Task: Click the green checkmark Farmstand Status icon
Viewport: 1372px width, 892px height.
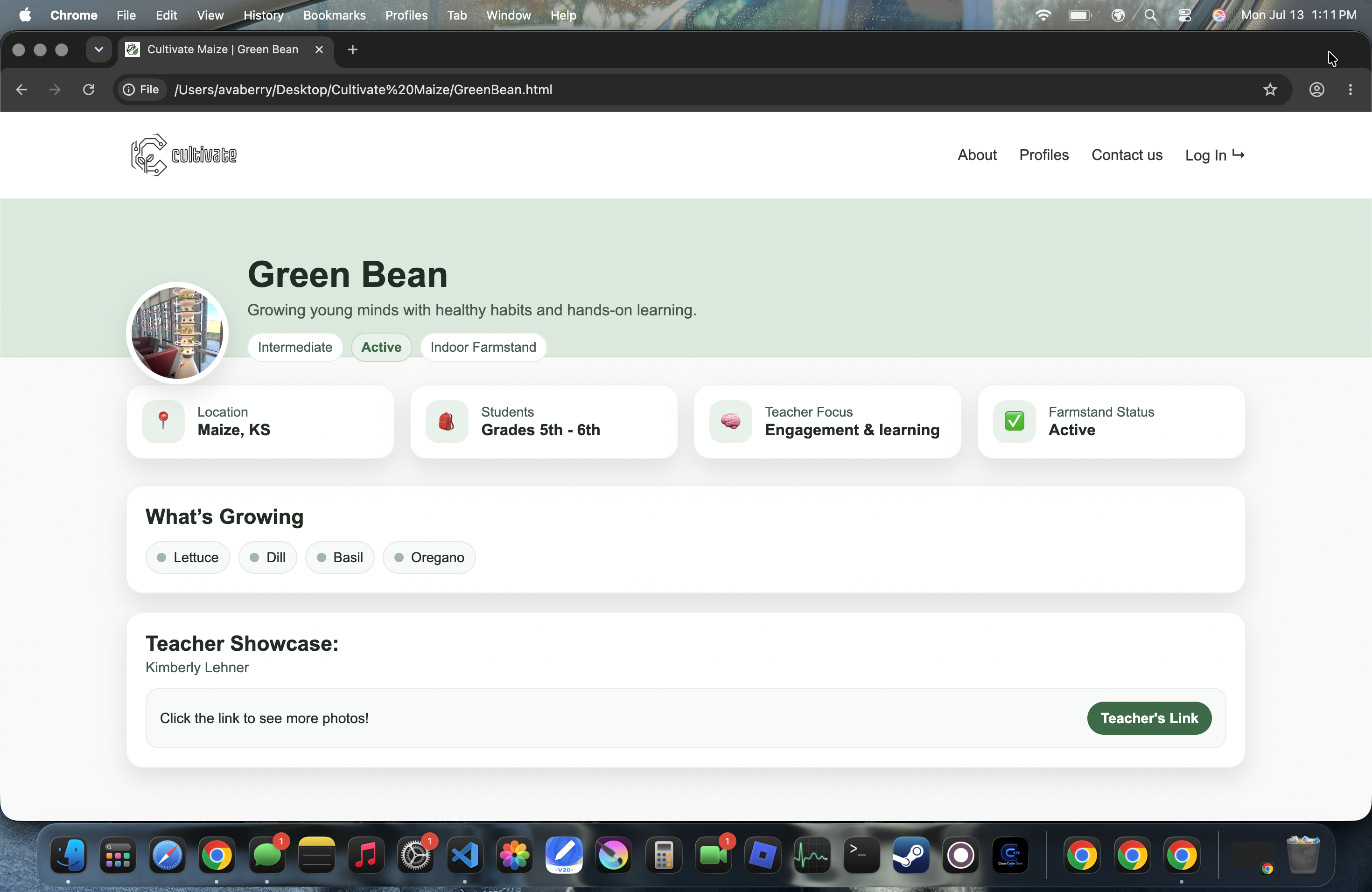Action: point(1014,421)
